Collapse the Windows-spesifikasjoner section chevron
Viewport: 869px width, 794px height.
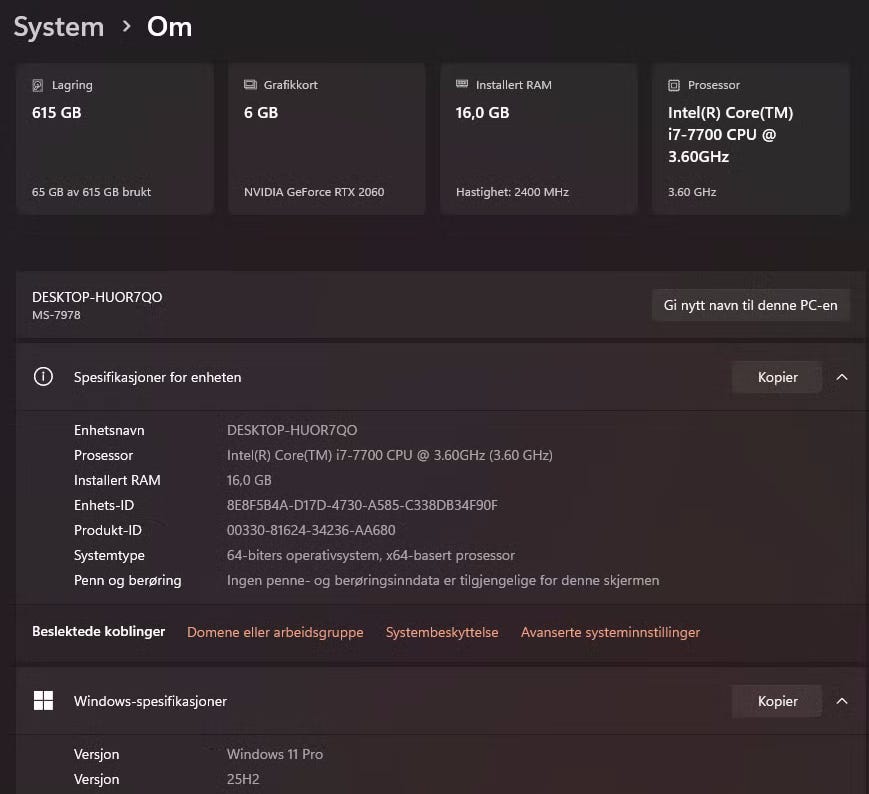(x=842, y=701)
